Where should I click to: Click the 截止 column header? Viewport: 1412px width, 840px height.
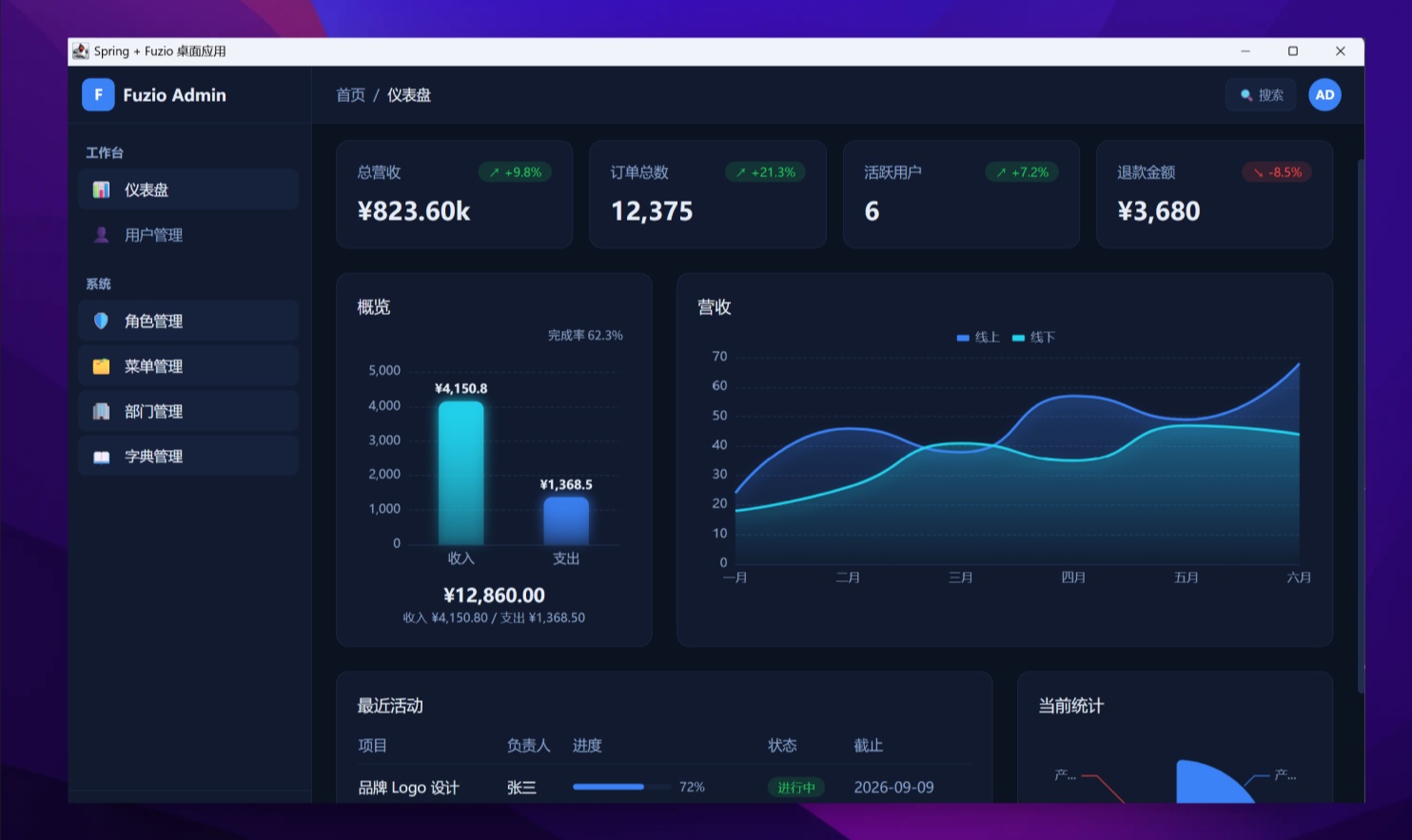point(868,746)
